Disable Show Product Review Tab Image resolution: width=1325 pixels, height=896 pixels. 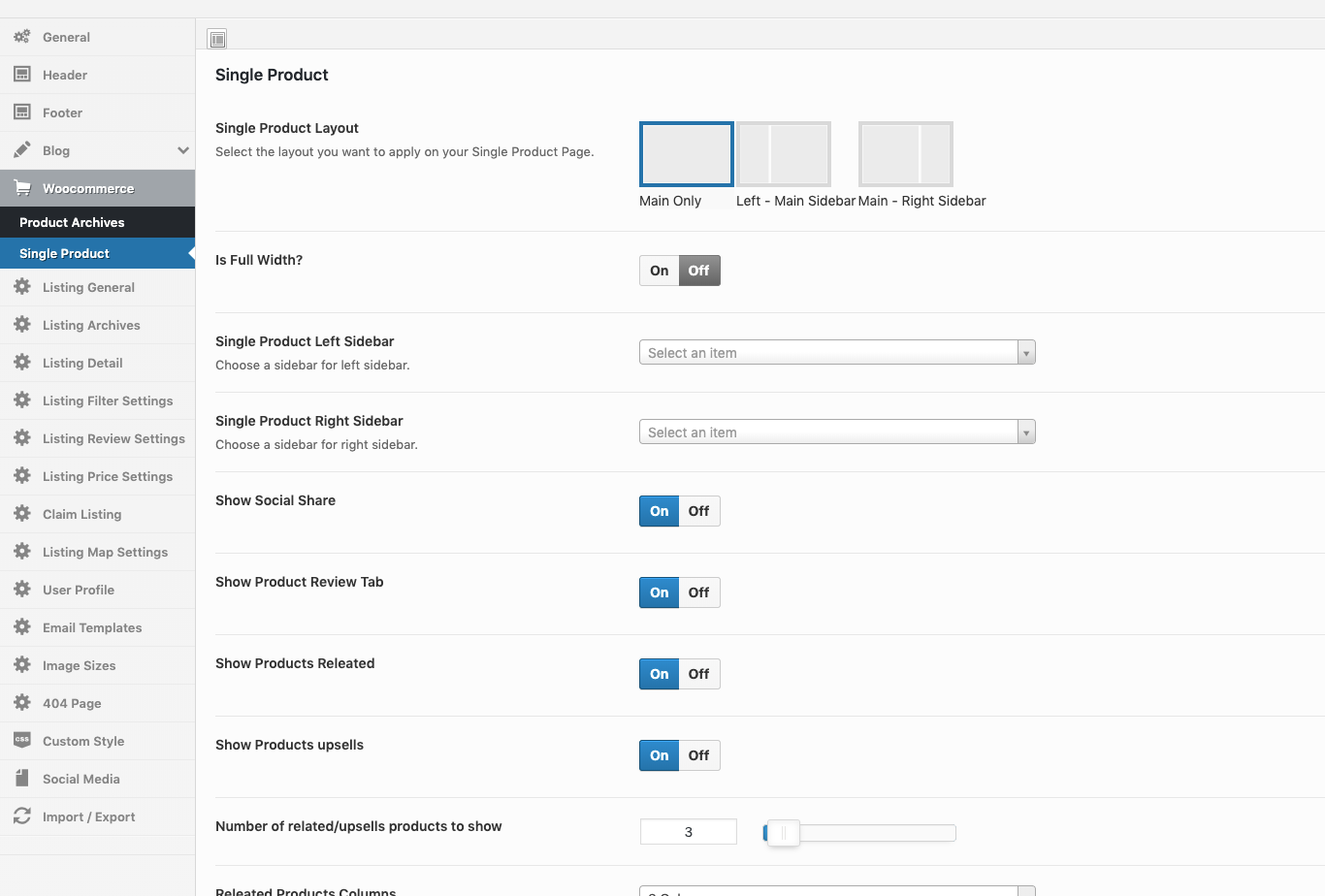click(x=698, y=592)
